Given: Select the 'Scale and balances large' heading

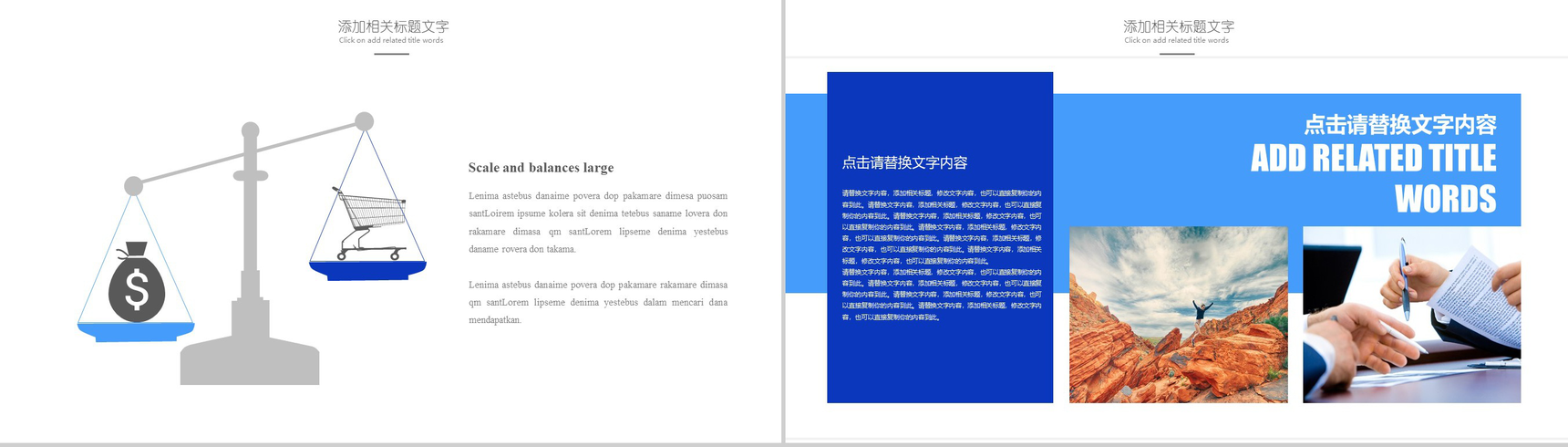Looking at the screenshot, I should click(x=541, y=168).
